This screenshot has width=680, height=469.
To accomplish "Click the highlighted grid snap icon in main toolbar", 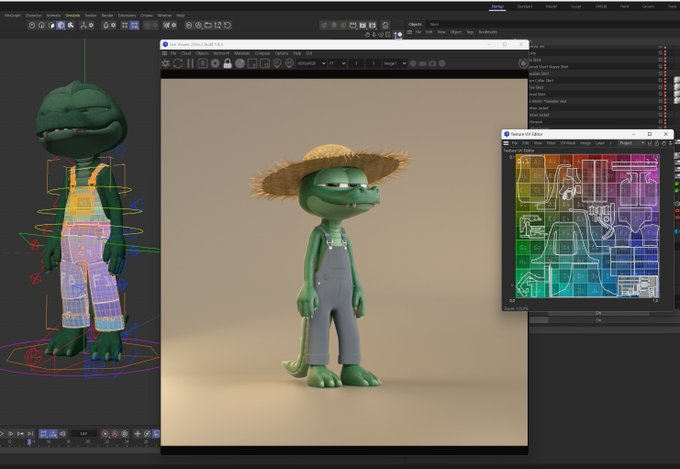I will pos(134,25).
